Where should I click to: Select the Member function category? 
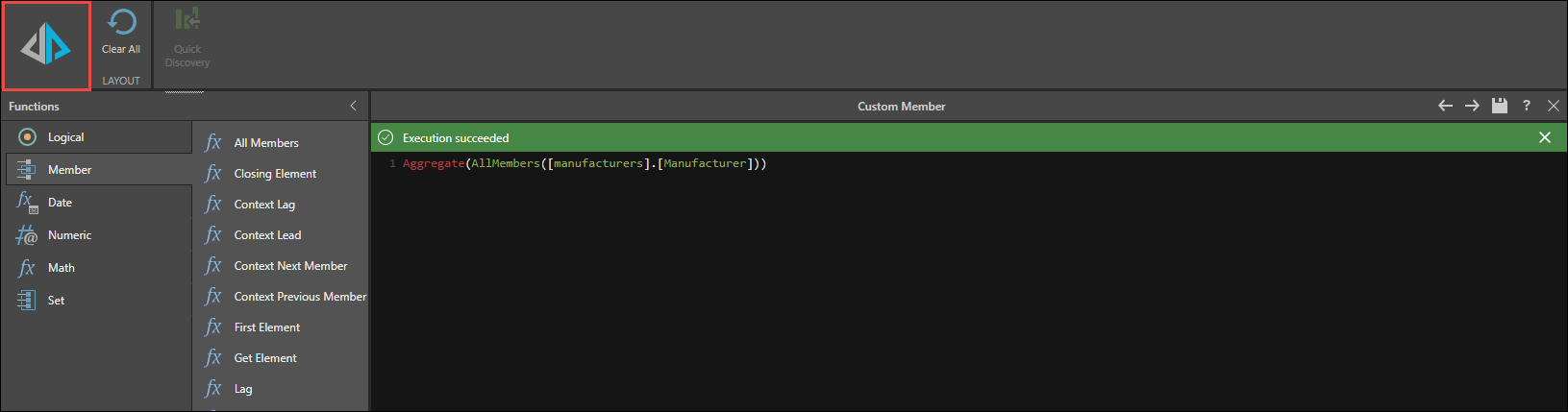click(69, 170)
